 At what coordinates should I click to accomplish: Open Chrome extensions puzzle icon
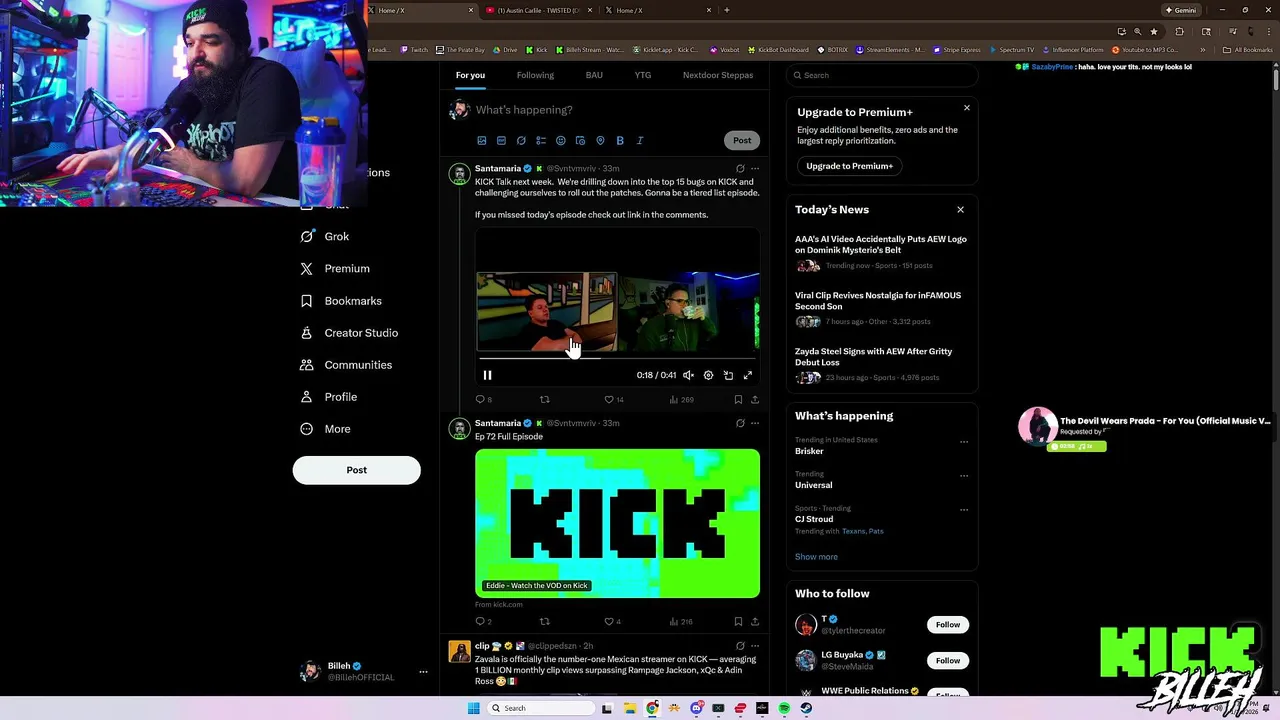pos(1179,31)
